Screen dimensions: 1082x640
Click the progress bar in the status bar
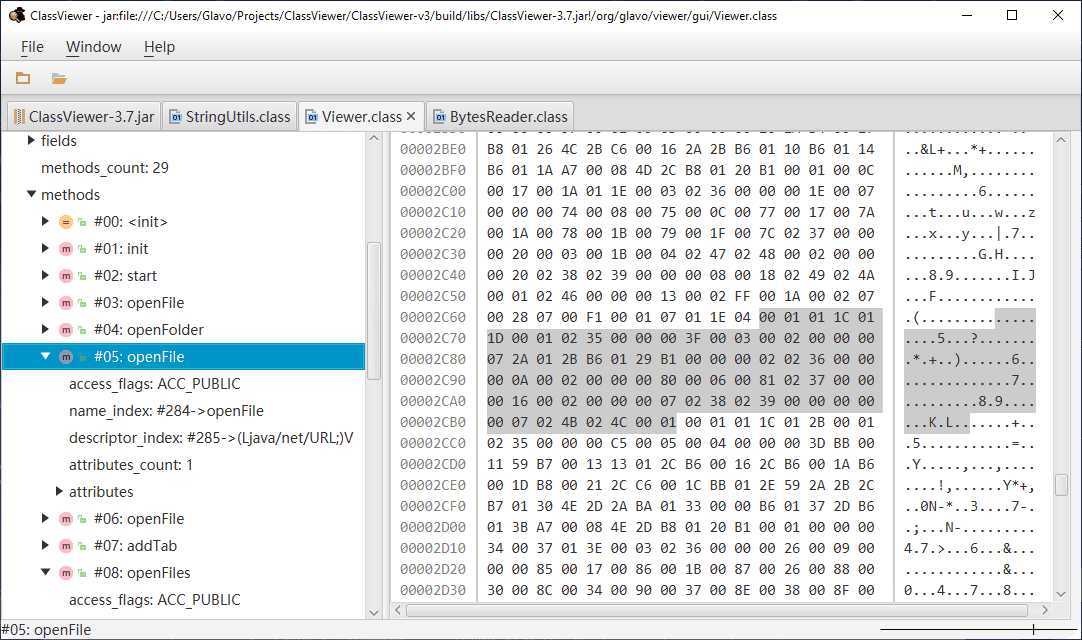point(978,629)
